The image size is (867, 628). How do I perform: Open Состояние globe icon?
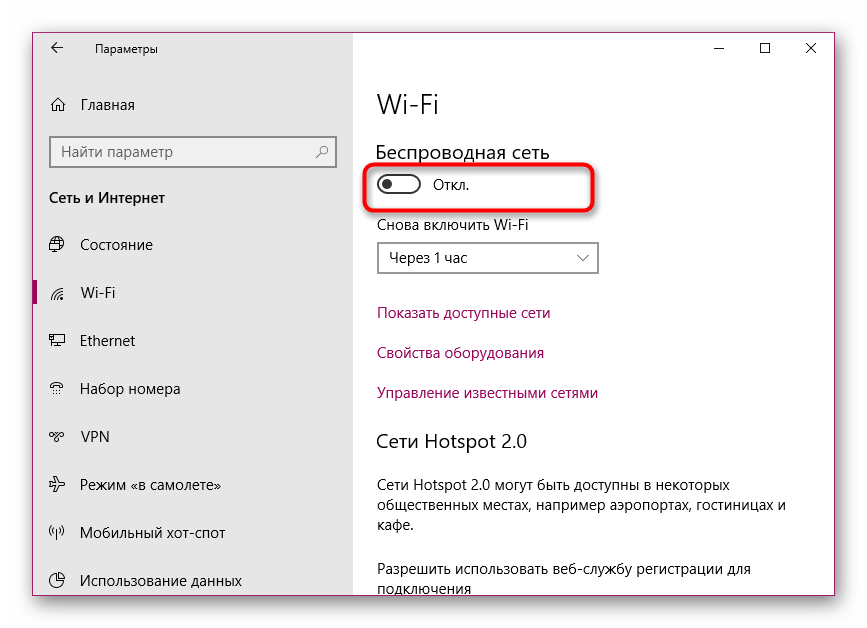click(57, 244)
